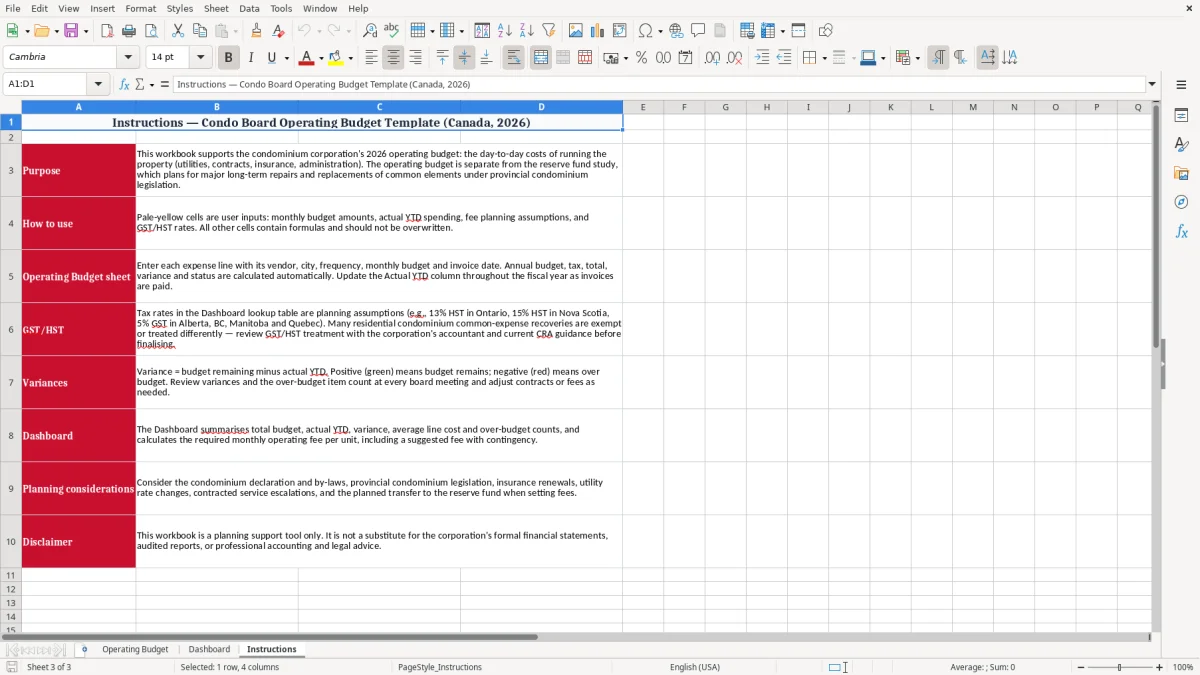Expand the formula bar
The image size is (1200, 675).
tap(1152, 84)
